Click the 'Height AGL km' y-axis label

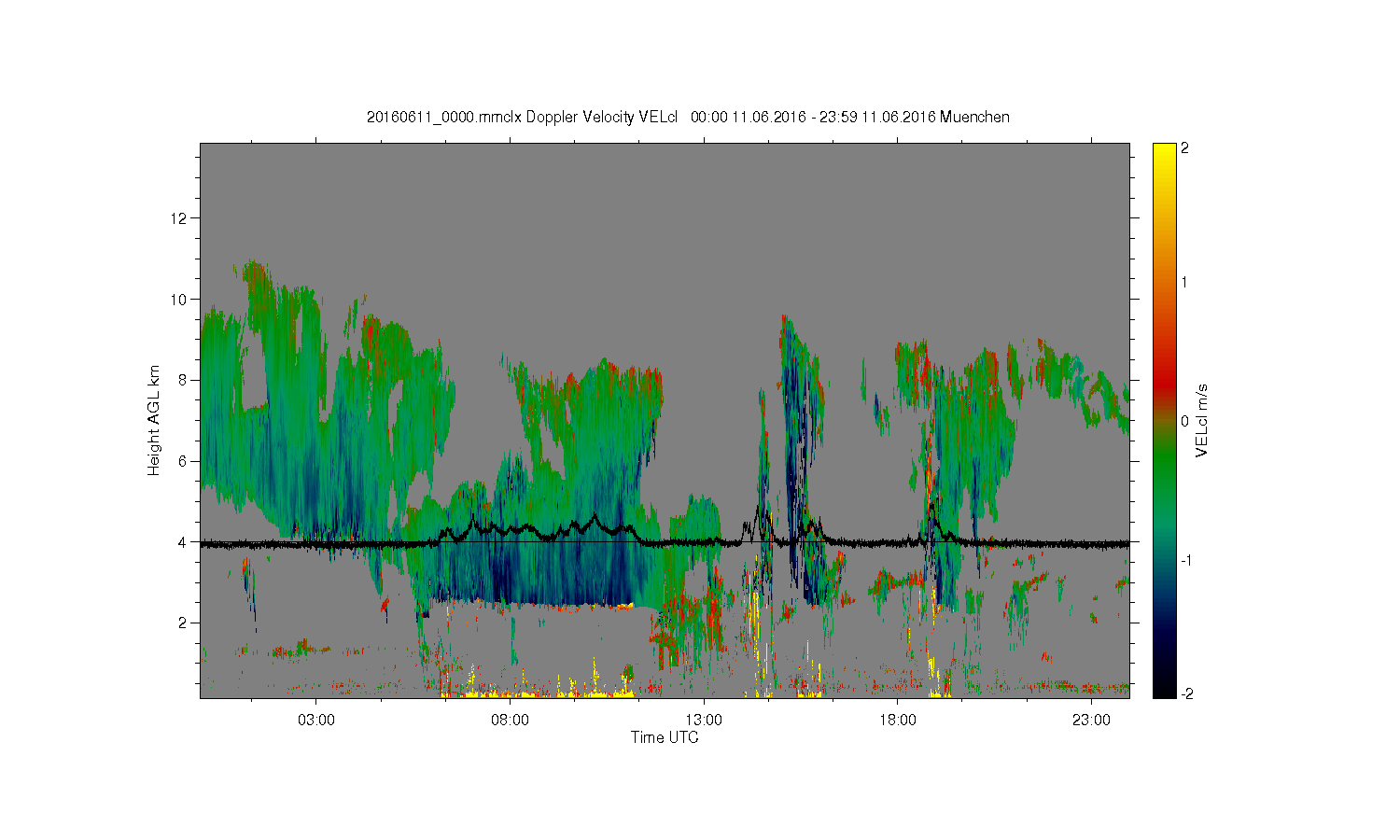coord(154,420)
